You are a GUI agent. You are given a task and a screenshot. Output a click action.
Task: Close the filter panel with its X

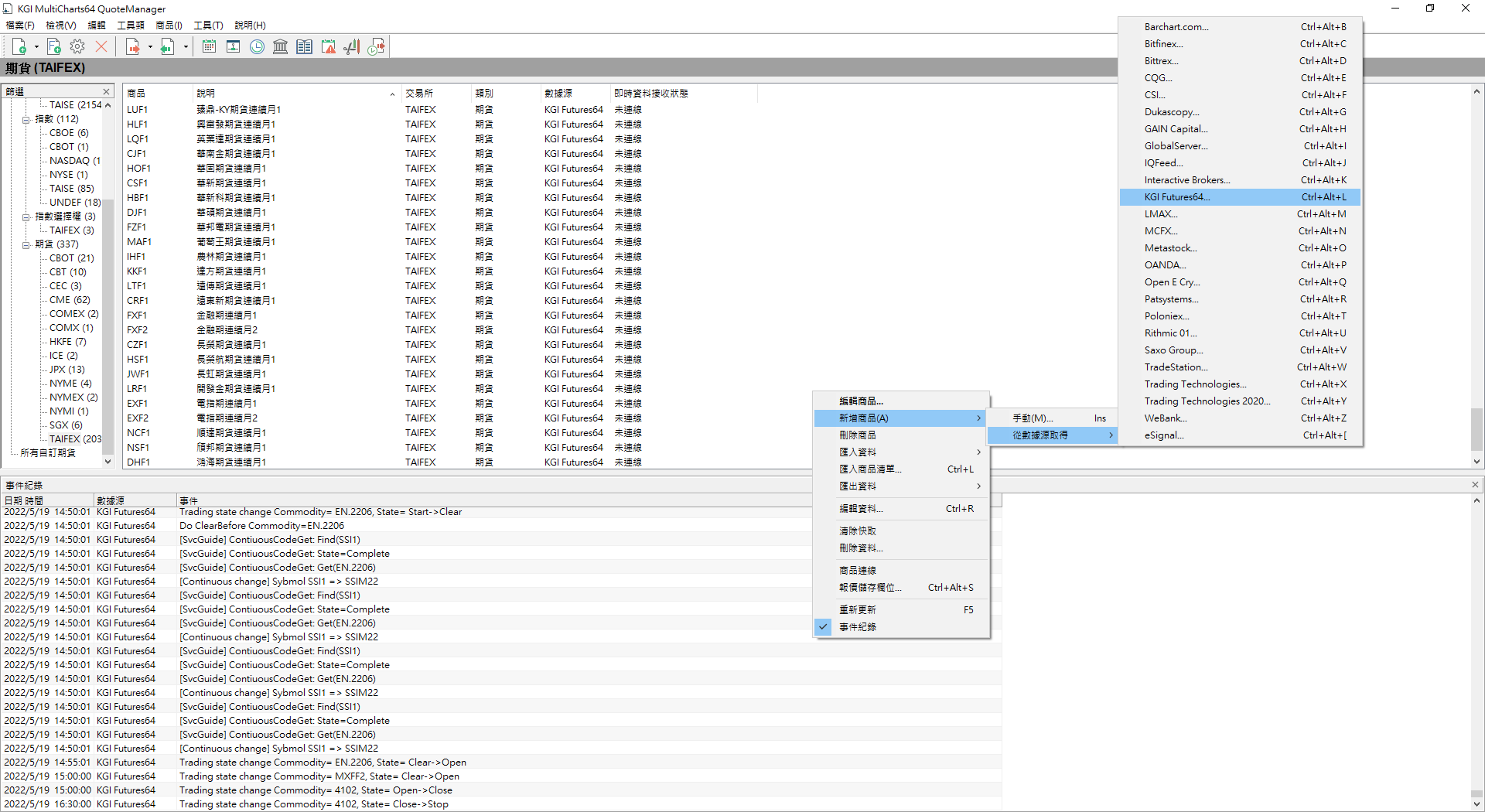107,91
